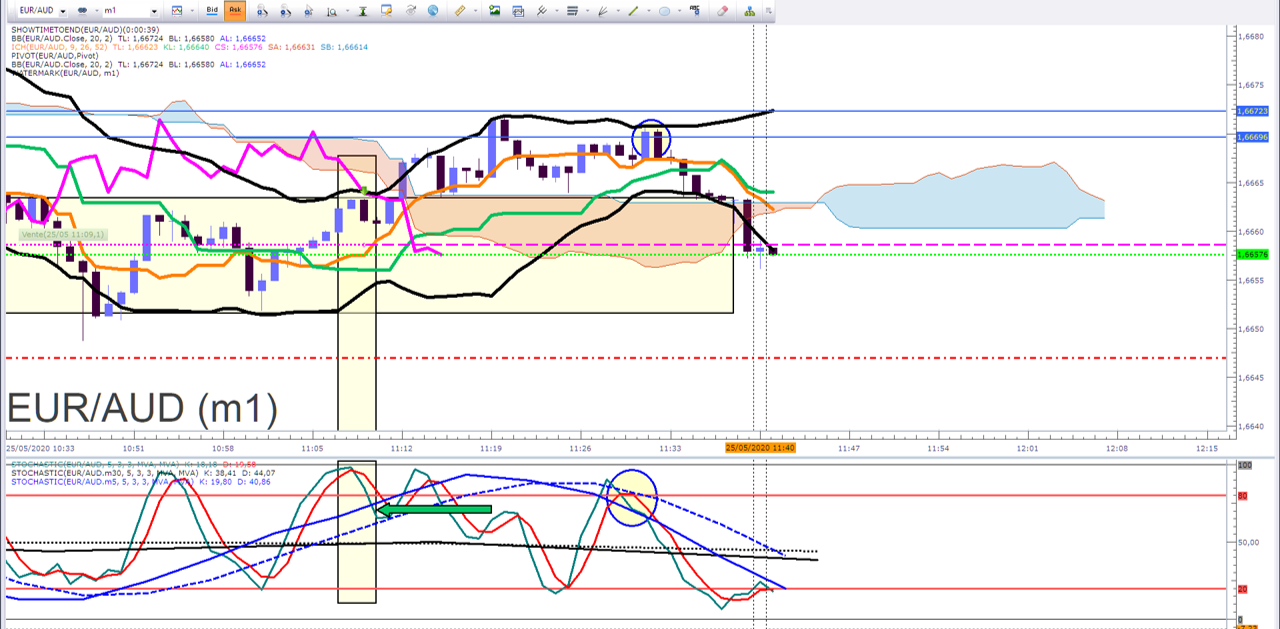
Task: Click the vertical fit scale icon
Action: point(363,10)
